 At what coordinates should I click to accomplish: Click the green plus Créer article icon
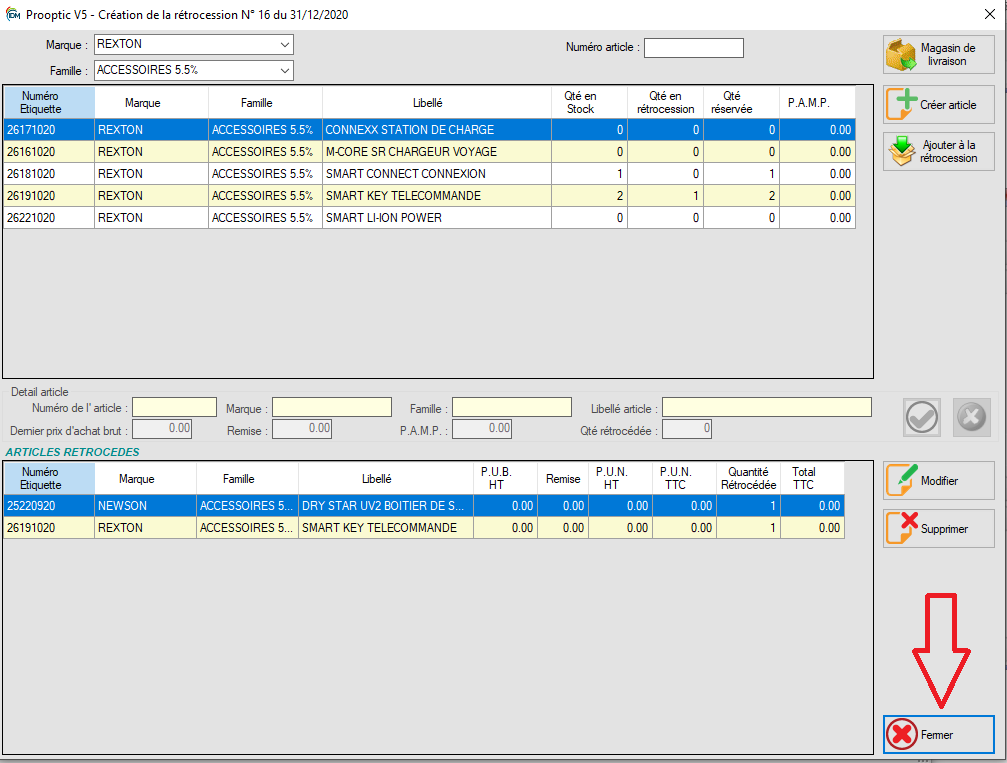tap(902, 104)
